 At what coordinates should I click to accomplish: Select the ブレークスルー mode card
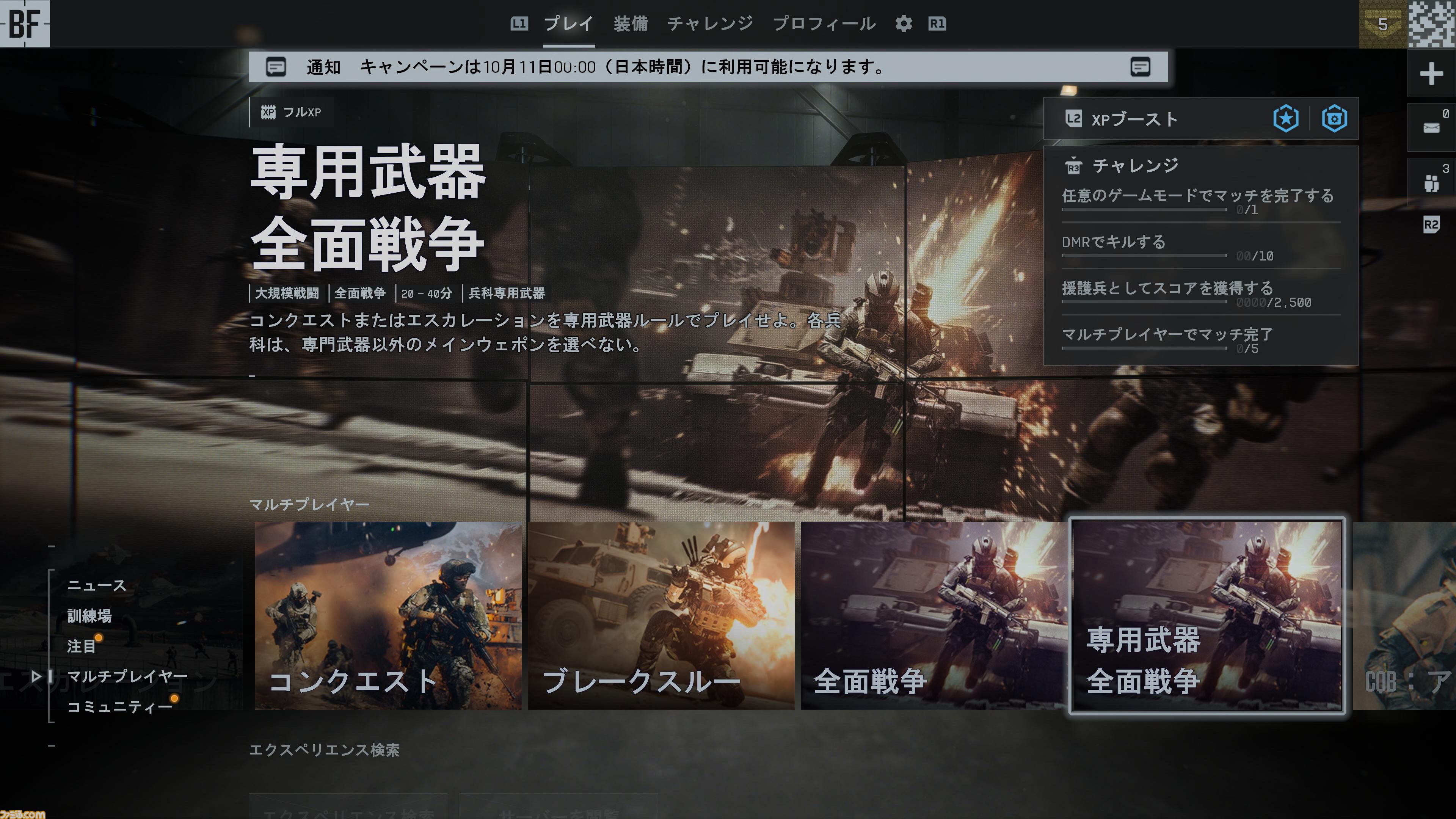click(661, 615)
